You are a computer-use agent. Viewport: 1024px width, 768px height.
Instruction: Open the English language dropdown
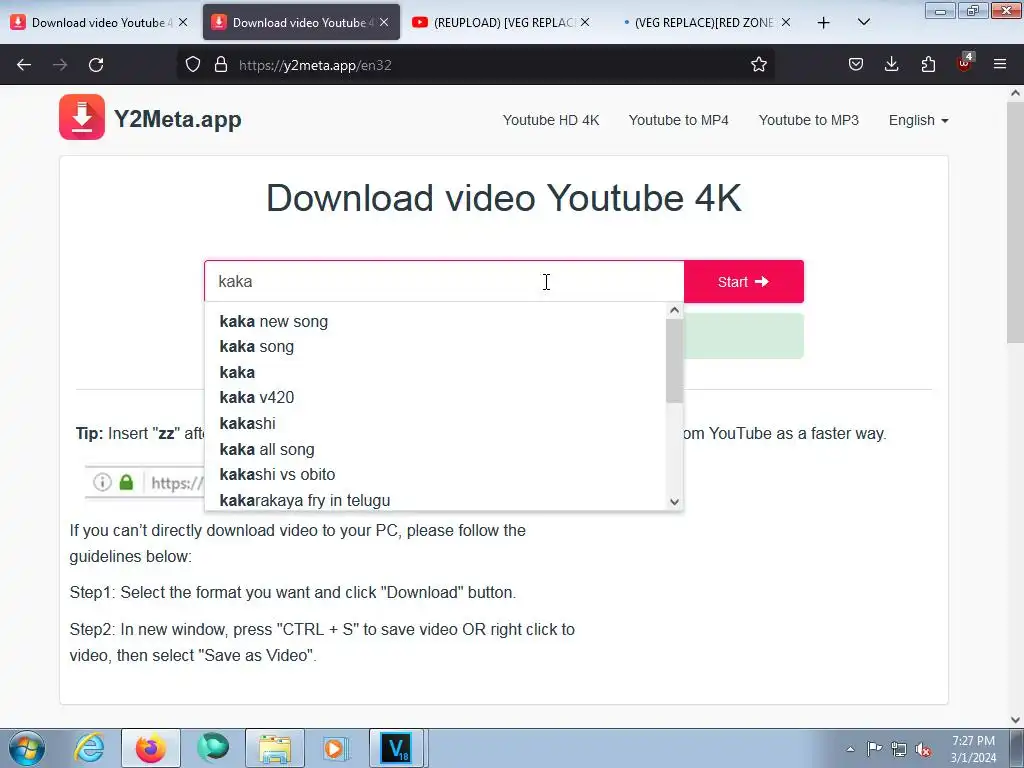[x=918, y=120]
